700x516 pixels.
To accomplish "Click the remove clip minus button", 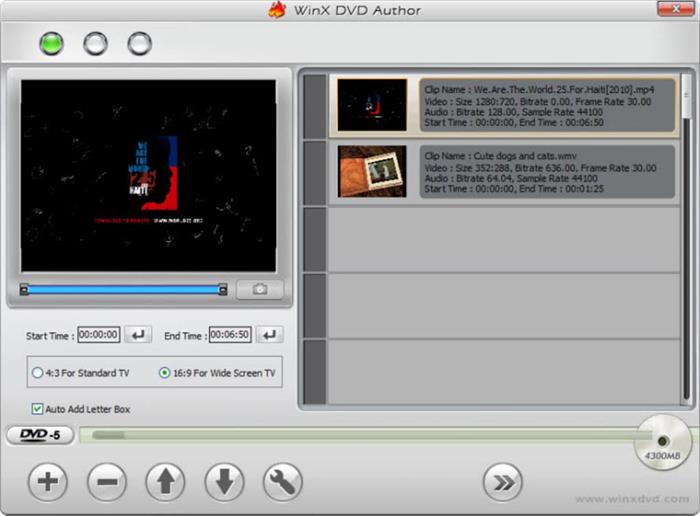I will [x=107, y=482].
